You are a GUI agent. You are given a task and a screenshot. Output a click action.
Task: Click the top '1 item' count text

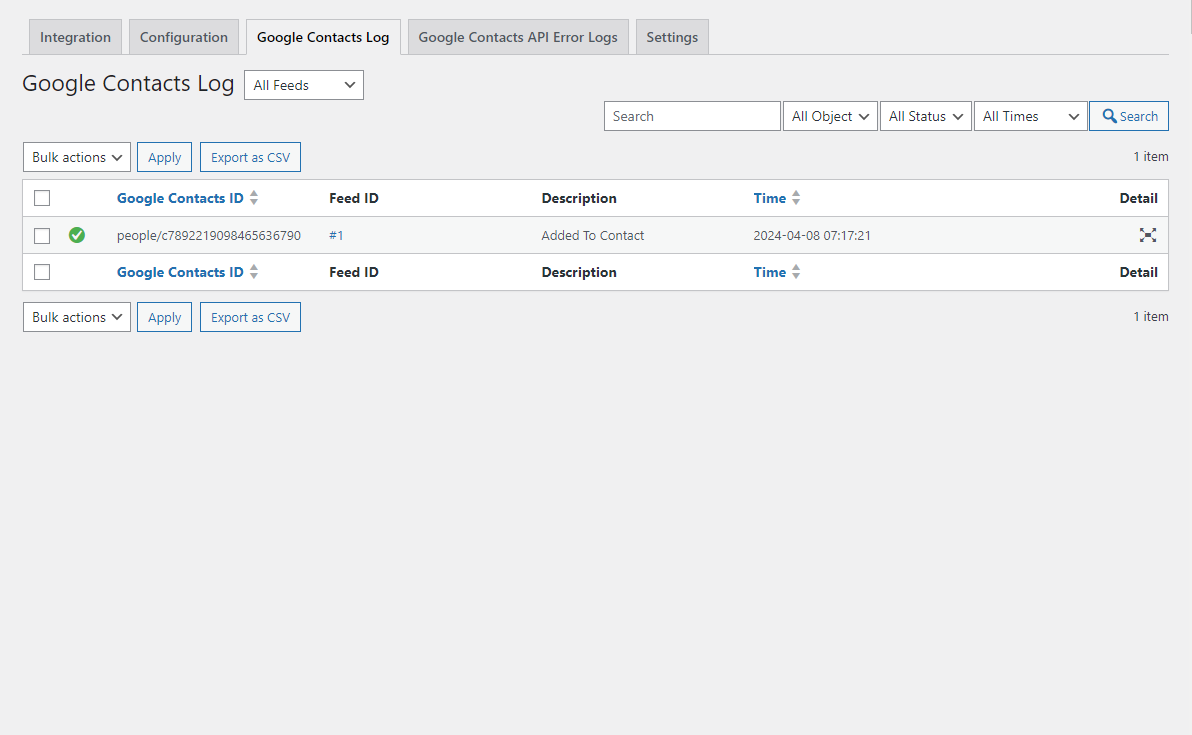point(1151,157)
